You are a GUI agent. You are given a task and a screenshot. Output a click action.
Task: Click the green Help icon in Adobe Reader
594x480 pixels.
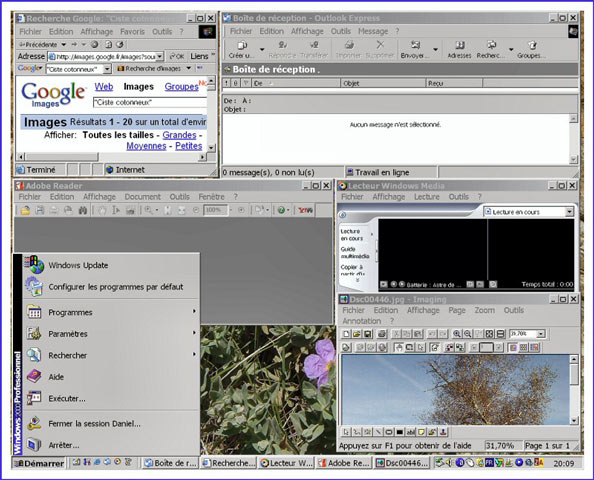coord(281,210)
